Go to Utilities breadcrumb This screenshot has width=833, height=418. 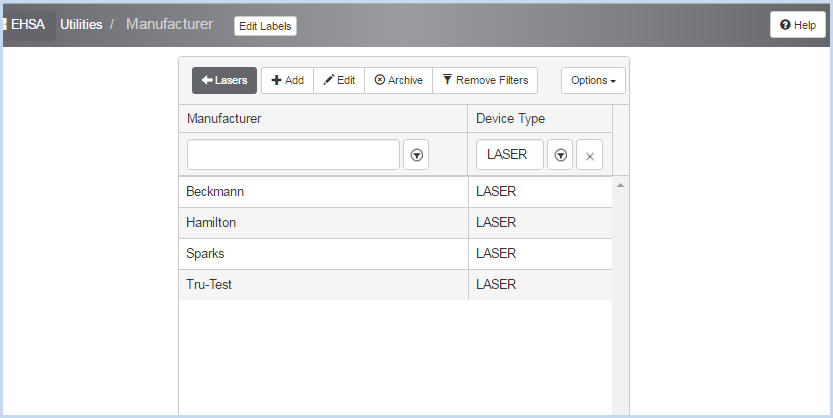coord(81,25)
